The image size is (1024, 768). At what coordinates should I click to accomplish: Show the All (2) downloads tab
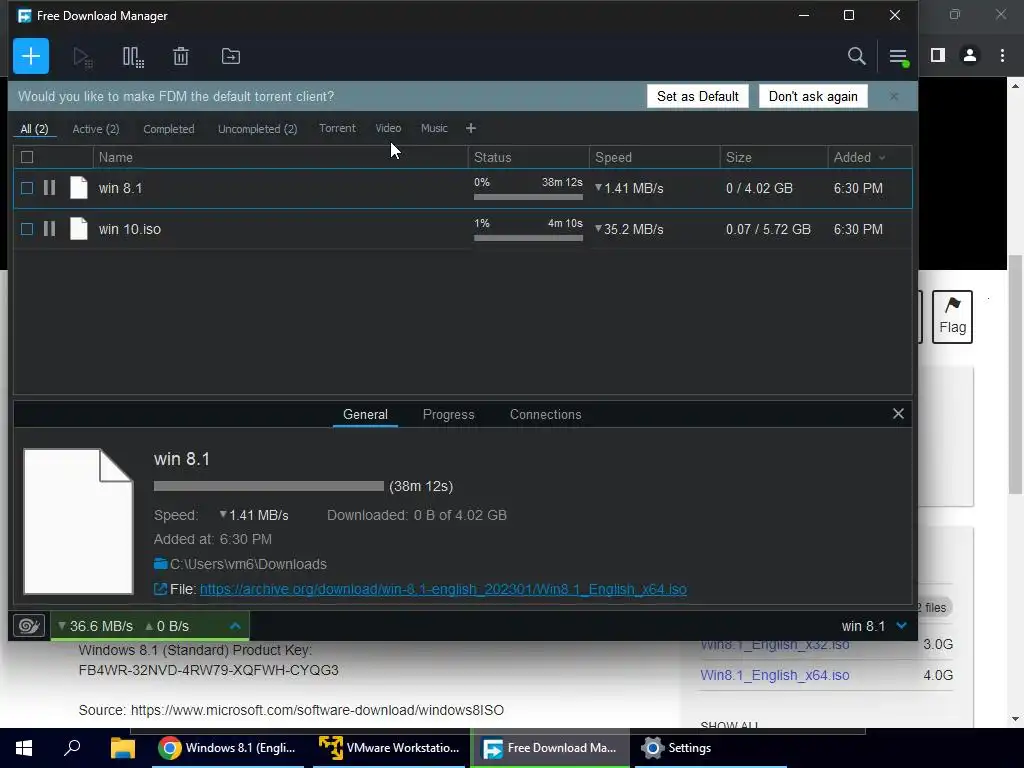35,129
